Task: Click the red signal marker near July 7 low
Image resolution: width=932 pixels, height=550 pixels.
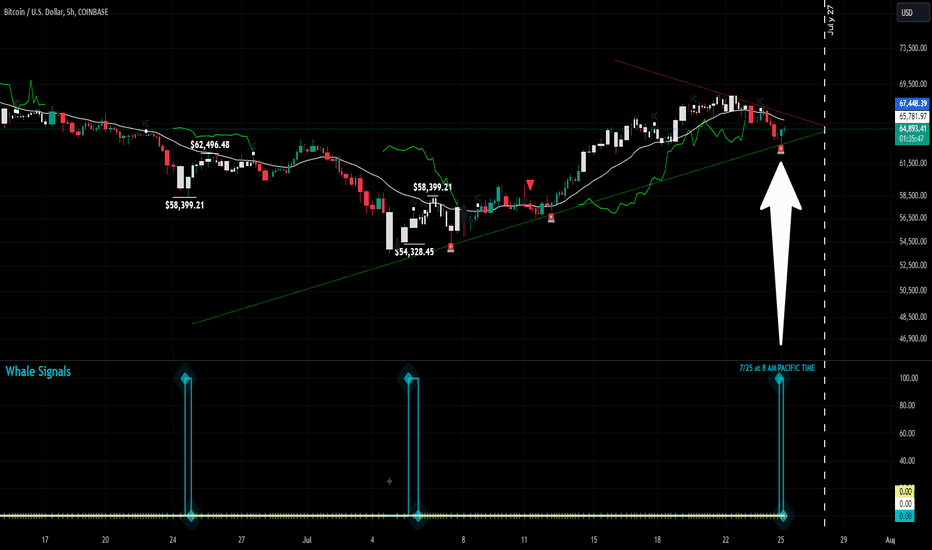Action: pos(451,247)
